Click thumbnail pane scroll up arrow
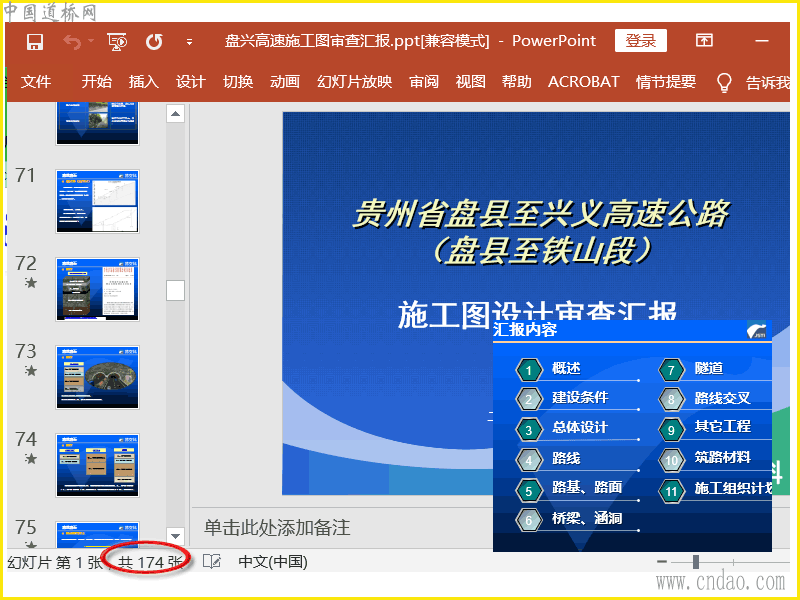 pyautogui.click(x=175, y=113)
